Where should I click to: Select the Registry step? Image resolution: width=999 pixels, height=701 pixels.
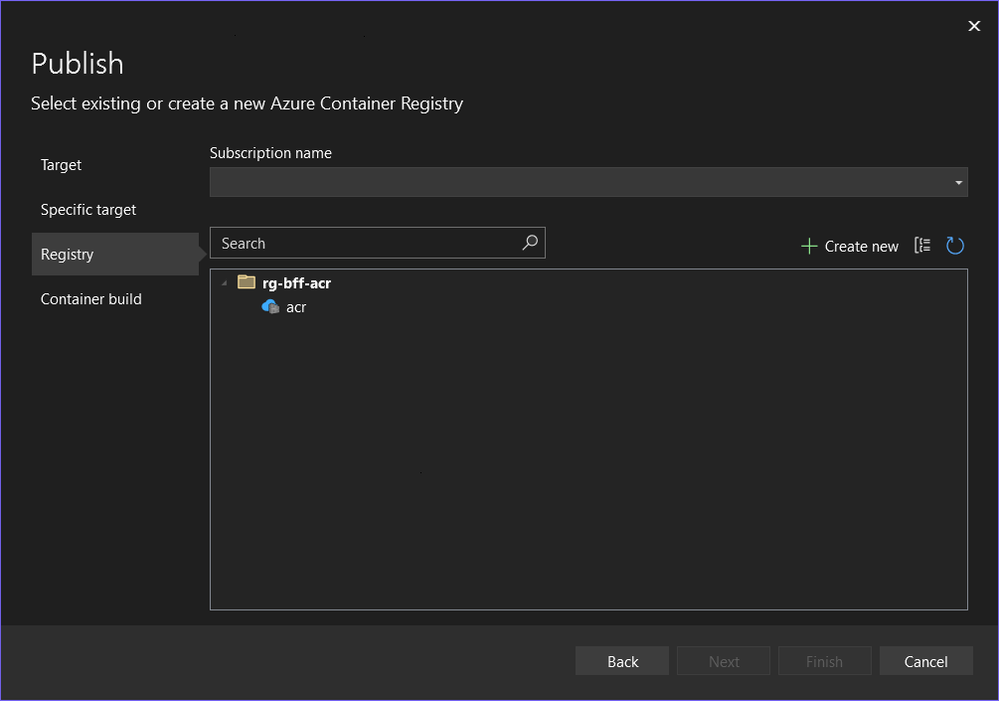(115, 254)
